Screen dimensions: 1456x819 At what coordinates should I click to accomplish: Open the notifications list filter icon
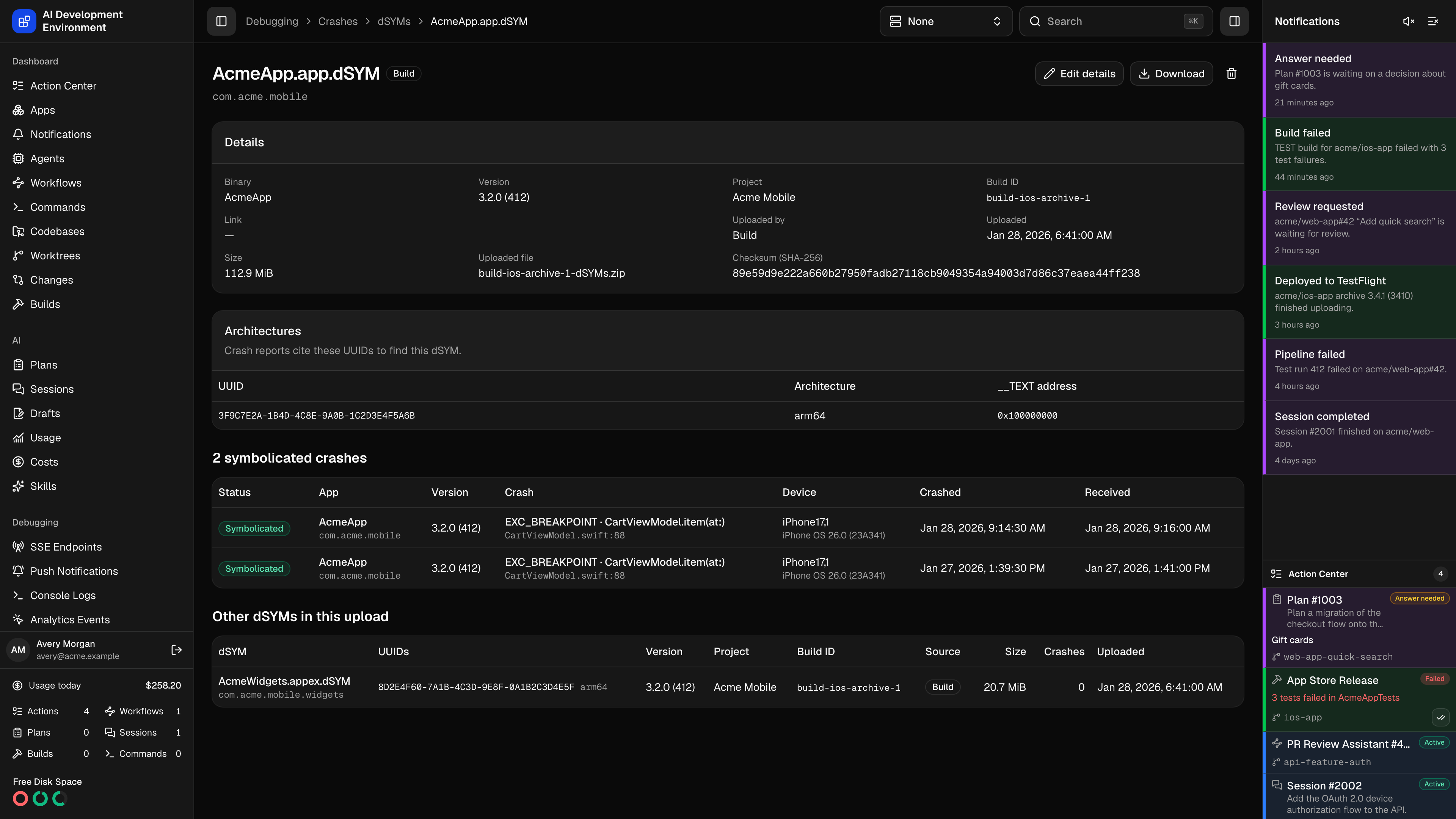tap(1433, 22)
